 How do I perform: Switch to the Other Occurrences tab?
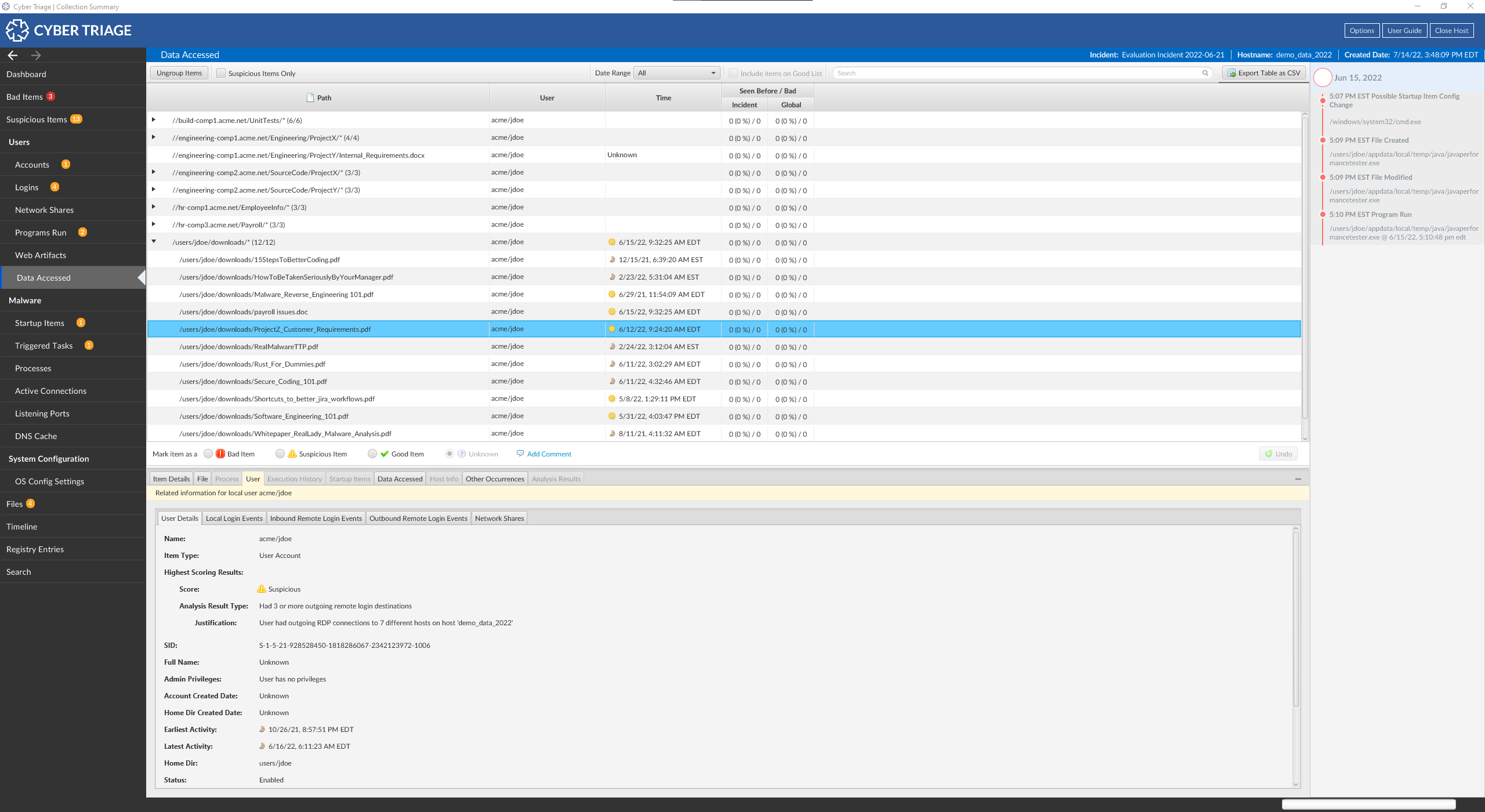pos(494,478)
